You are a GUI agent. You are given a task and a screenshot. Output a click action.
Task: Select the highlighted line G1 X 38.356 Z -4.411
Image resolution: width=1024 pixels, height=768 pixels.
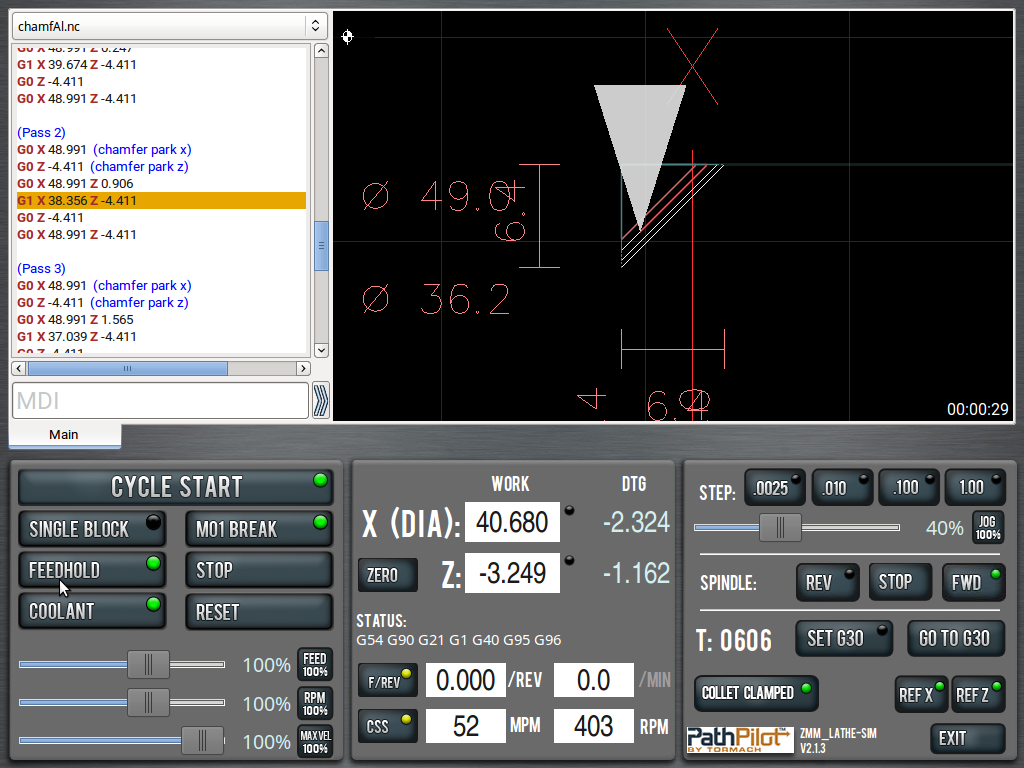pyautogui.click(x=161, y=200)
